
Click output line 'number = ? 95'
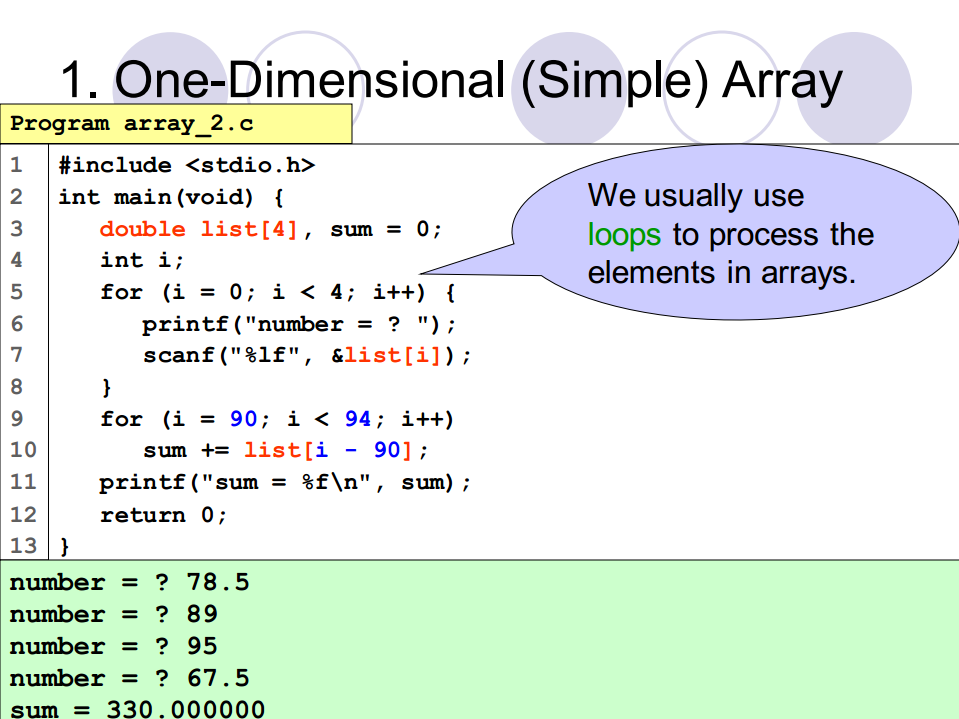pyautogui.click(x=114, y=646)
